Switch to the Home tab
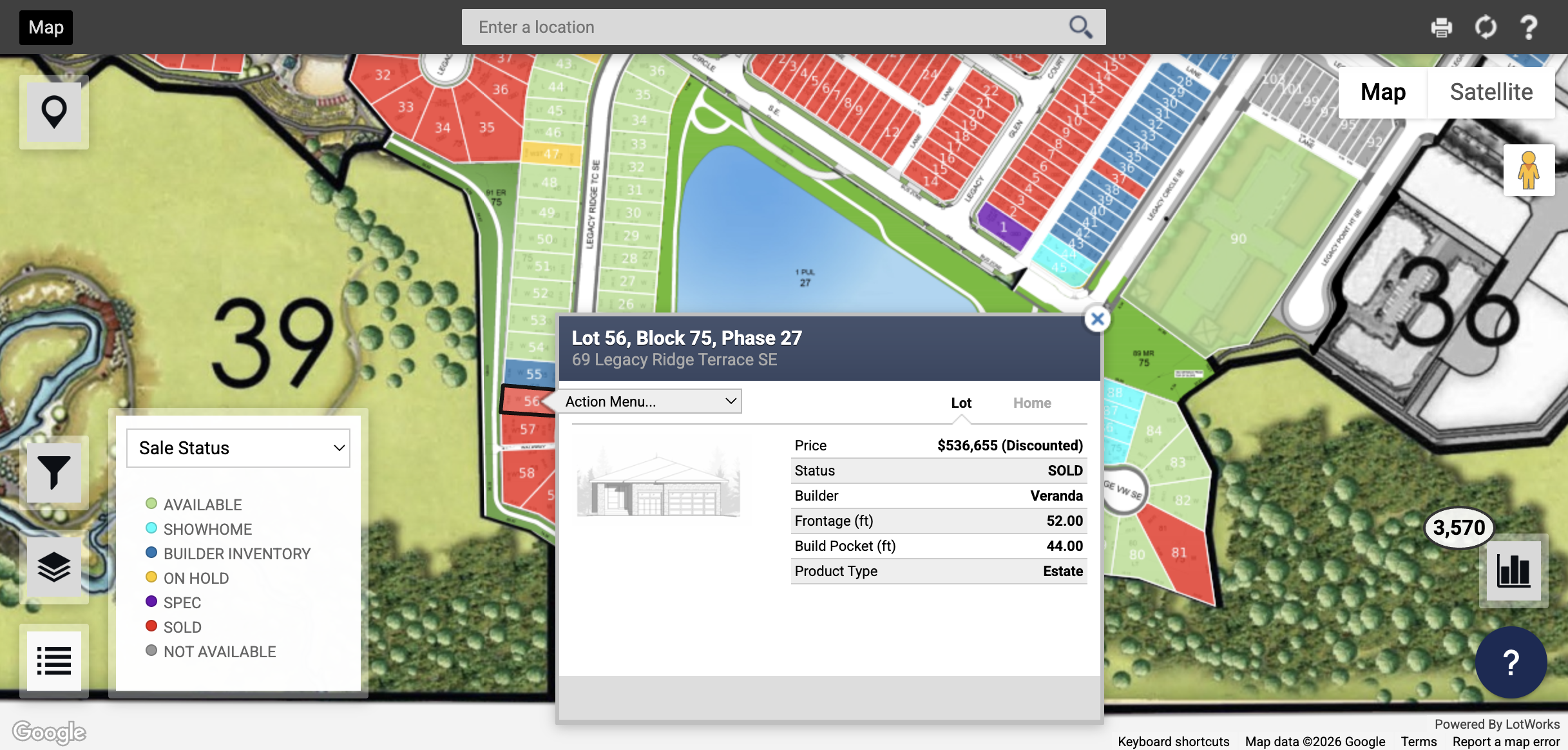This screenshot has height=750, width=1568. click(x=1031, y=403)
